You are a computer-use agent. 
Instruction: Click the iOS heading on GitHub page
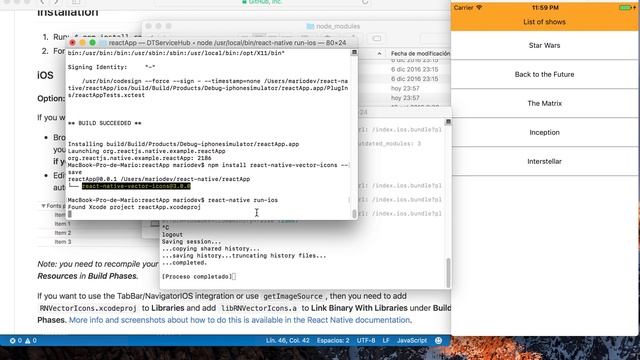(x=45, y=76)
